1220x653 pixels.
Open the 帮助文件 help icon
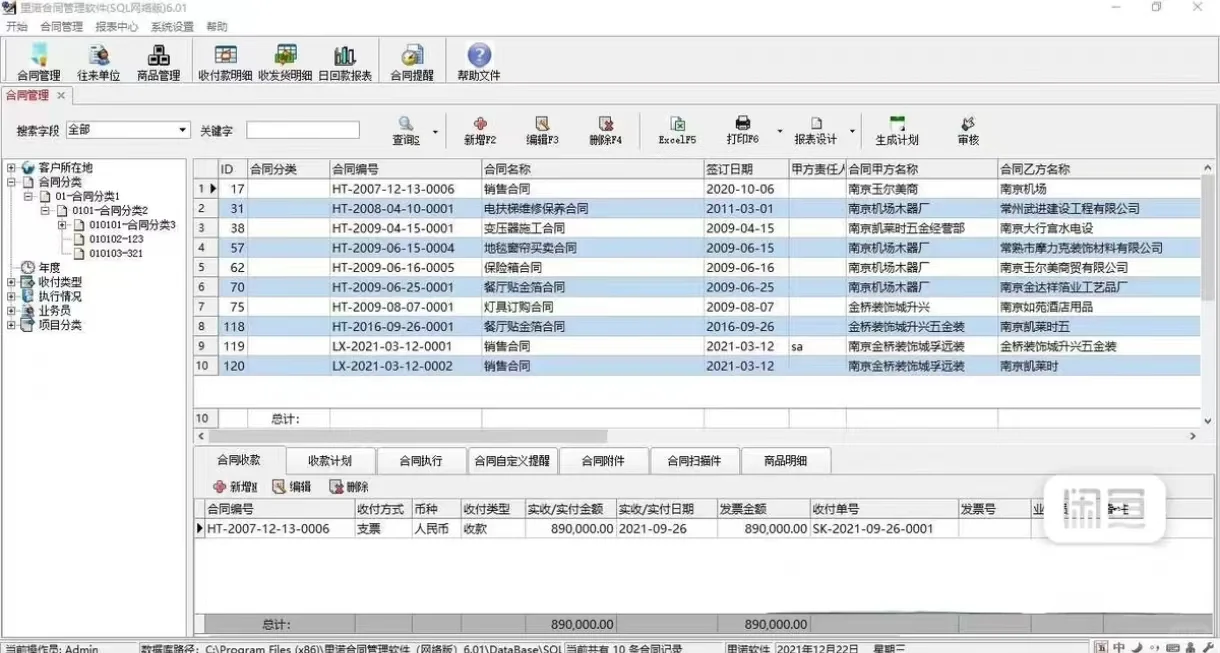478,61
